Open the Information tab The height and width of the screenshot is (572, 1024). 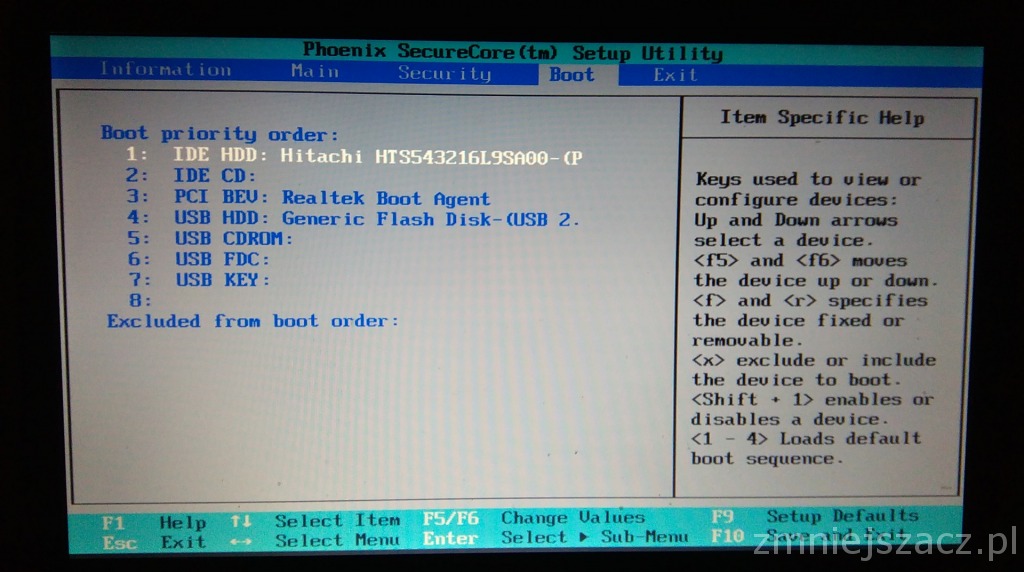[x=166, y=70]
